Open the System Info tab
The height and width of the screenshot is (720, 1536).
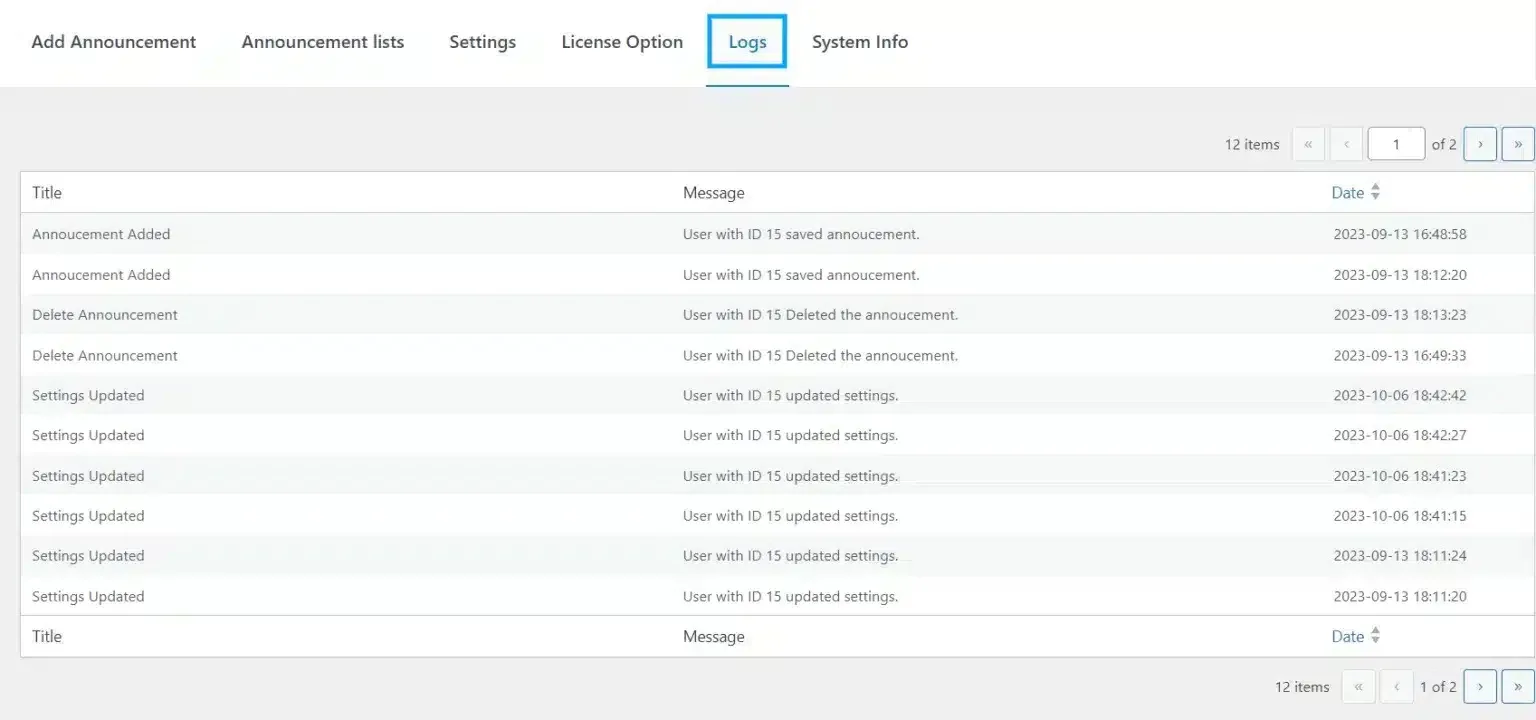pyautogui.click(x=859, y=42)
